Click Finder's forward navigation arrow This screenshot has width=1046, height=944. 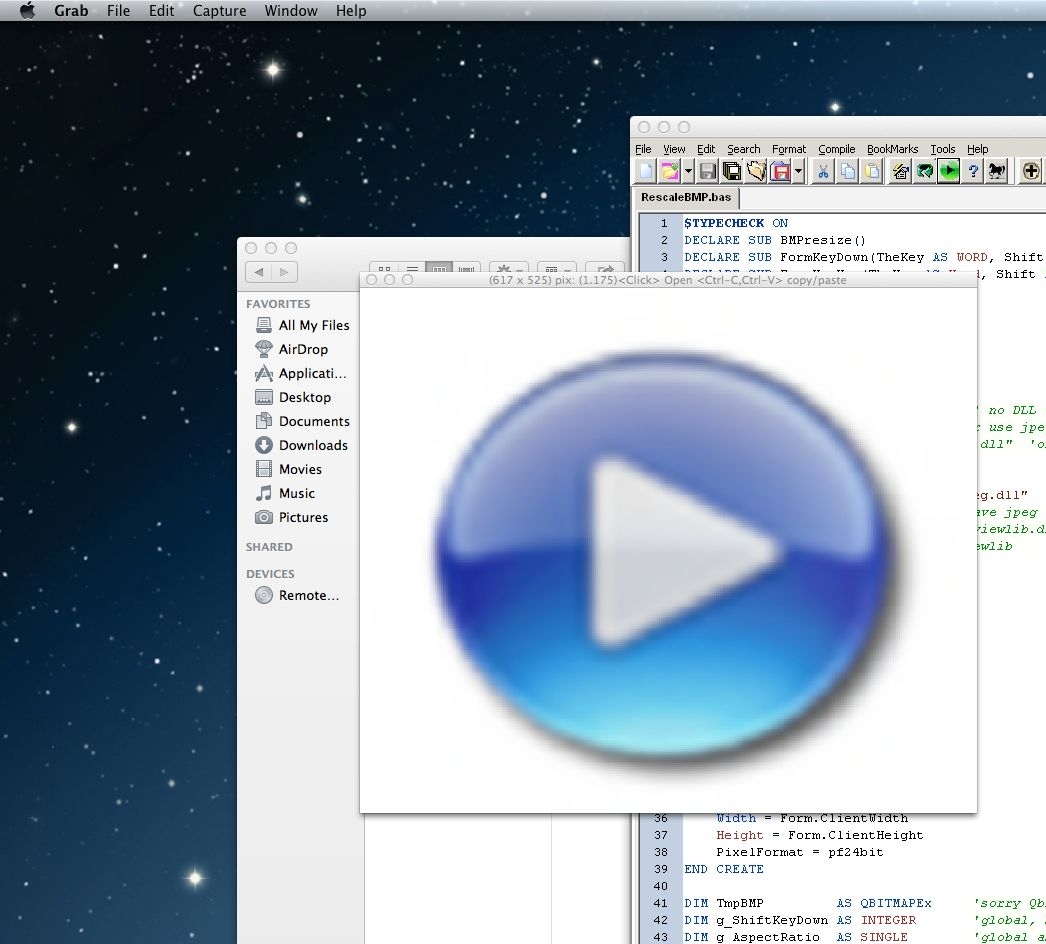point(284,272)
